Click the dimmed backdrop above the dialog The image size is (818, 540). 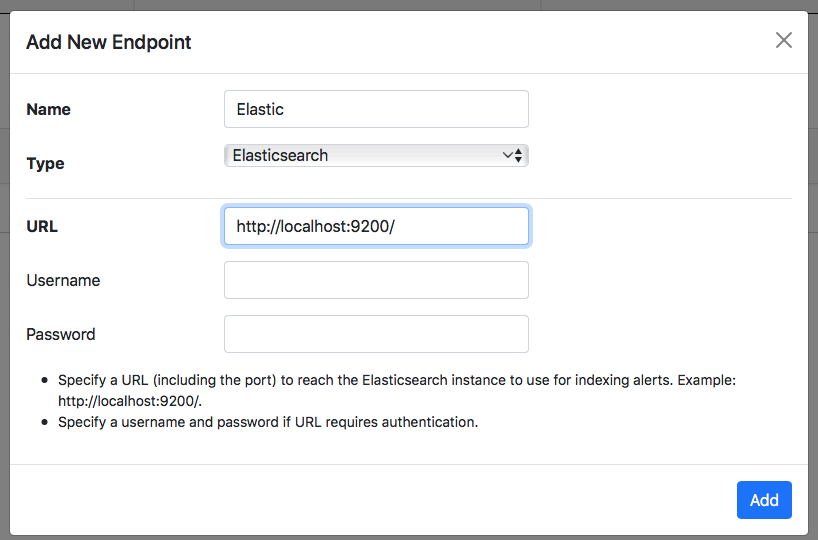coord(409,5)
